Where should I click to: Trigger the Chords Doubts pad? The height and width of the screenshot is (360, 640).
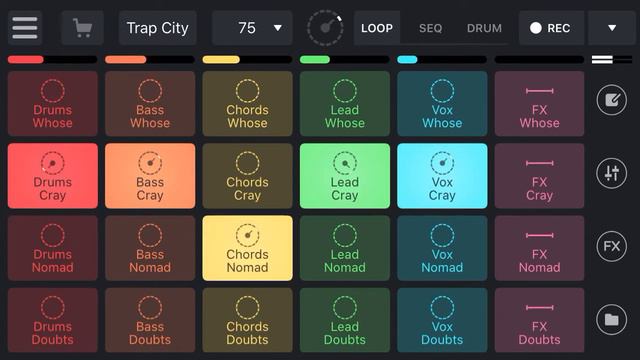click(x=247, y=320)
